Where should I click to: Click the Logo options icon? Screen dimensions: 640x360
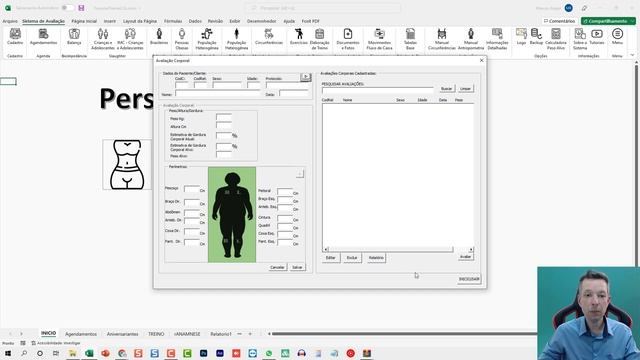click(x=521, y=37)
